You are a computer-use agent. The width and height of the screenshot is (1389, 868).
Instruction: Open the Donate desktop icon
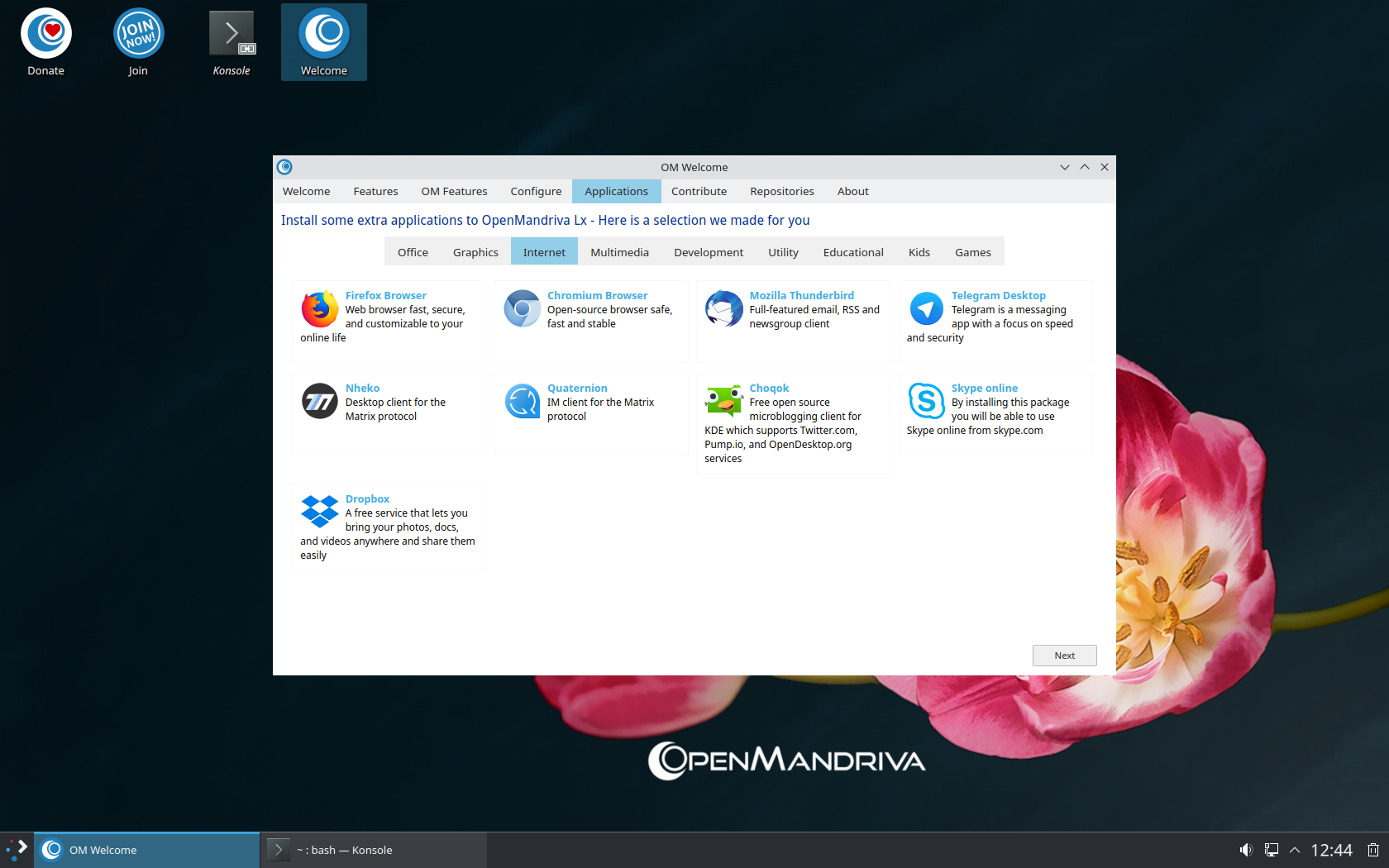(46, 42)
